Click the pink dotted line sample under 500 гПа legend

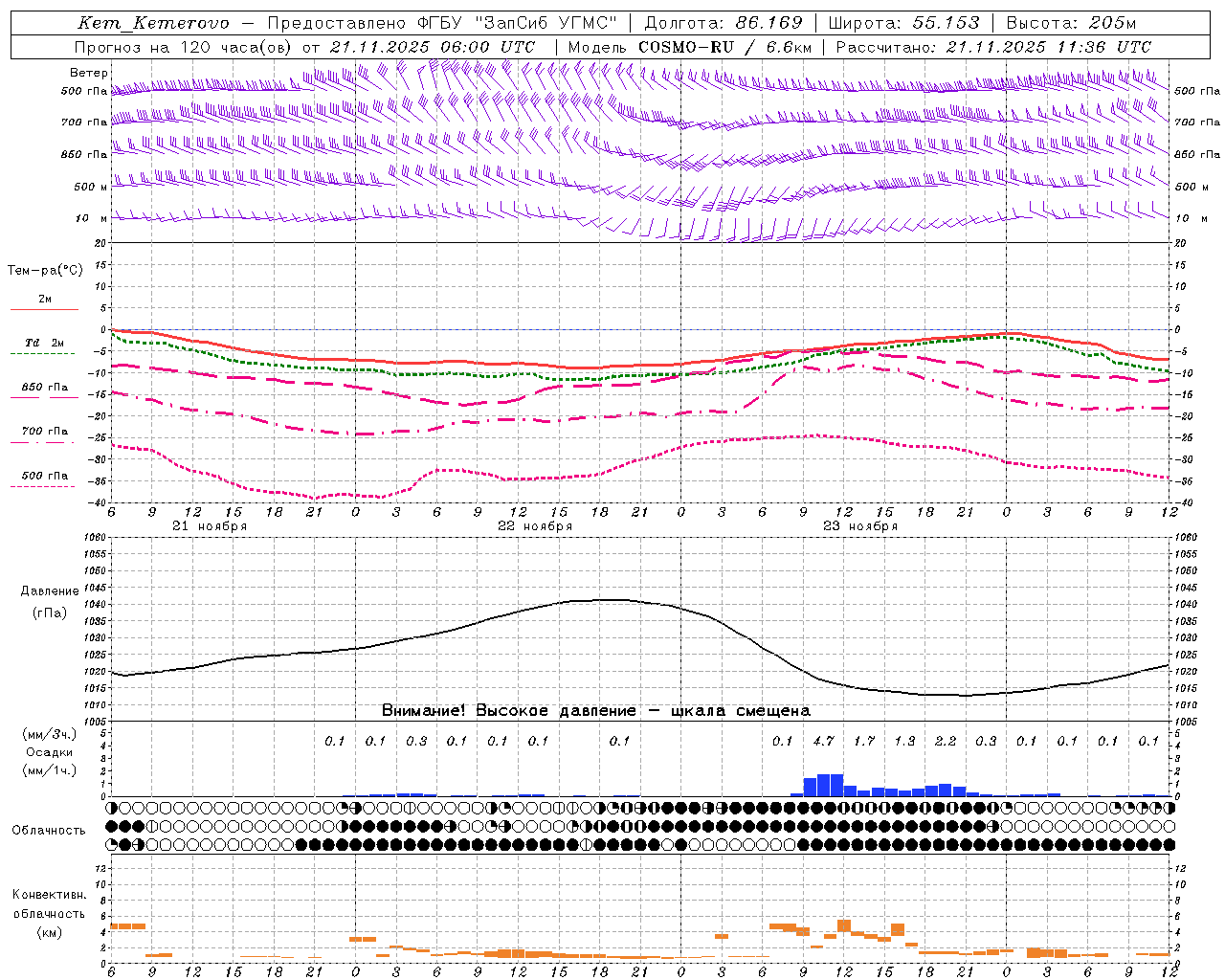tap(44, 486)
